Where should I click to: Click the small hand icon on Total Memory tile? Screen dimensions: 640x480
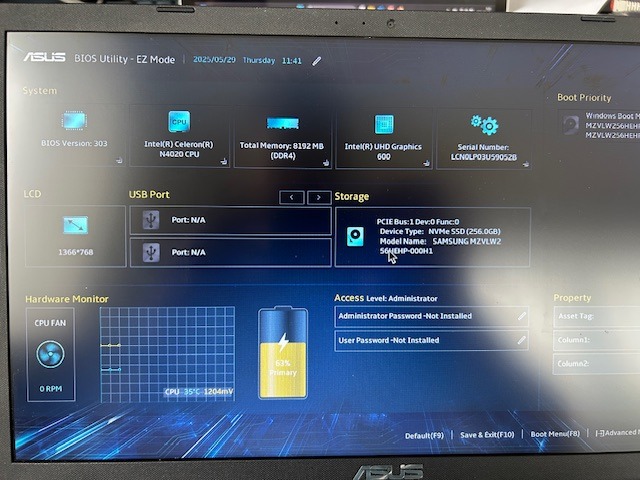[x=326, y=163]
